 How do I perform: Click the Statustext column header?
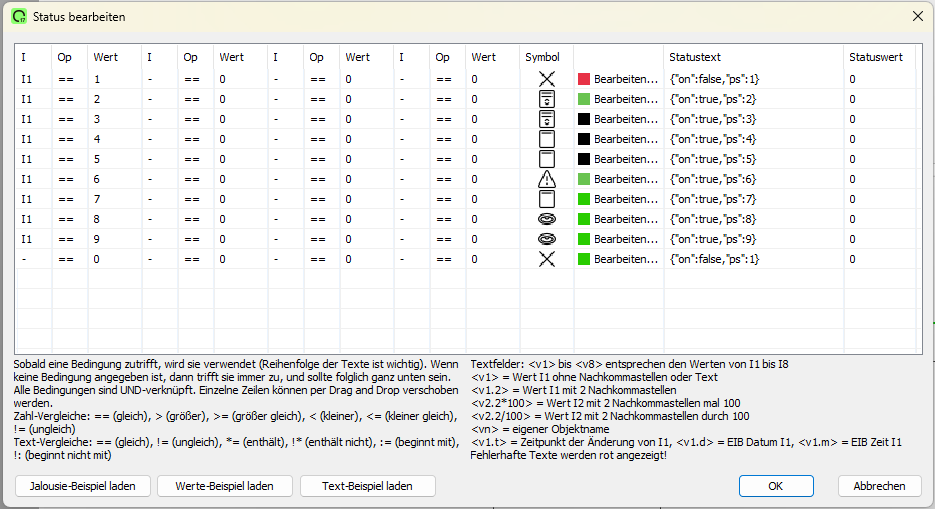(695, 57)
